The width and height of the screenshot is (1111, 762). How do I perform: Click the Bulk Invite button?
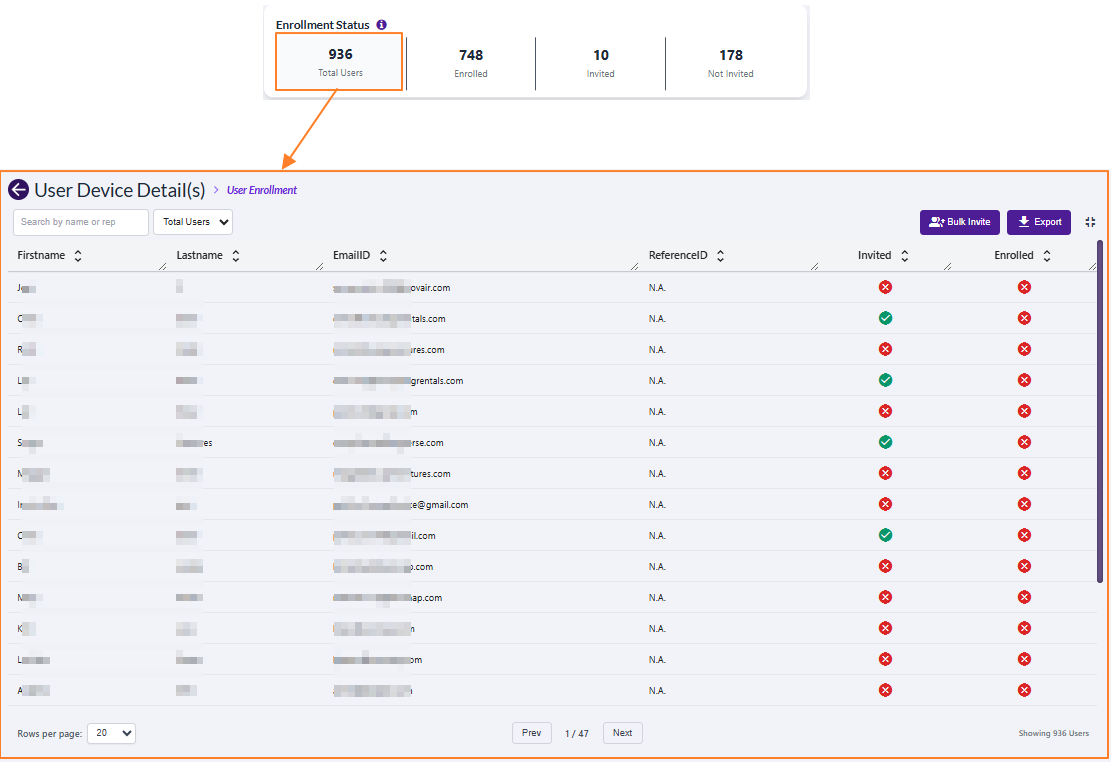[959, 222]
